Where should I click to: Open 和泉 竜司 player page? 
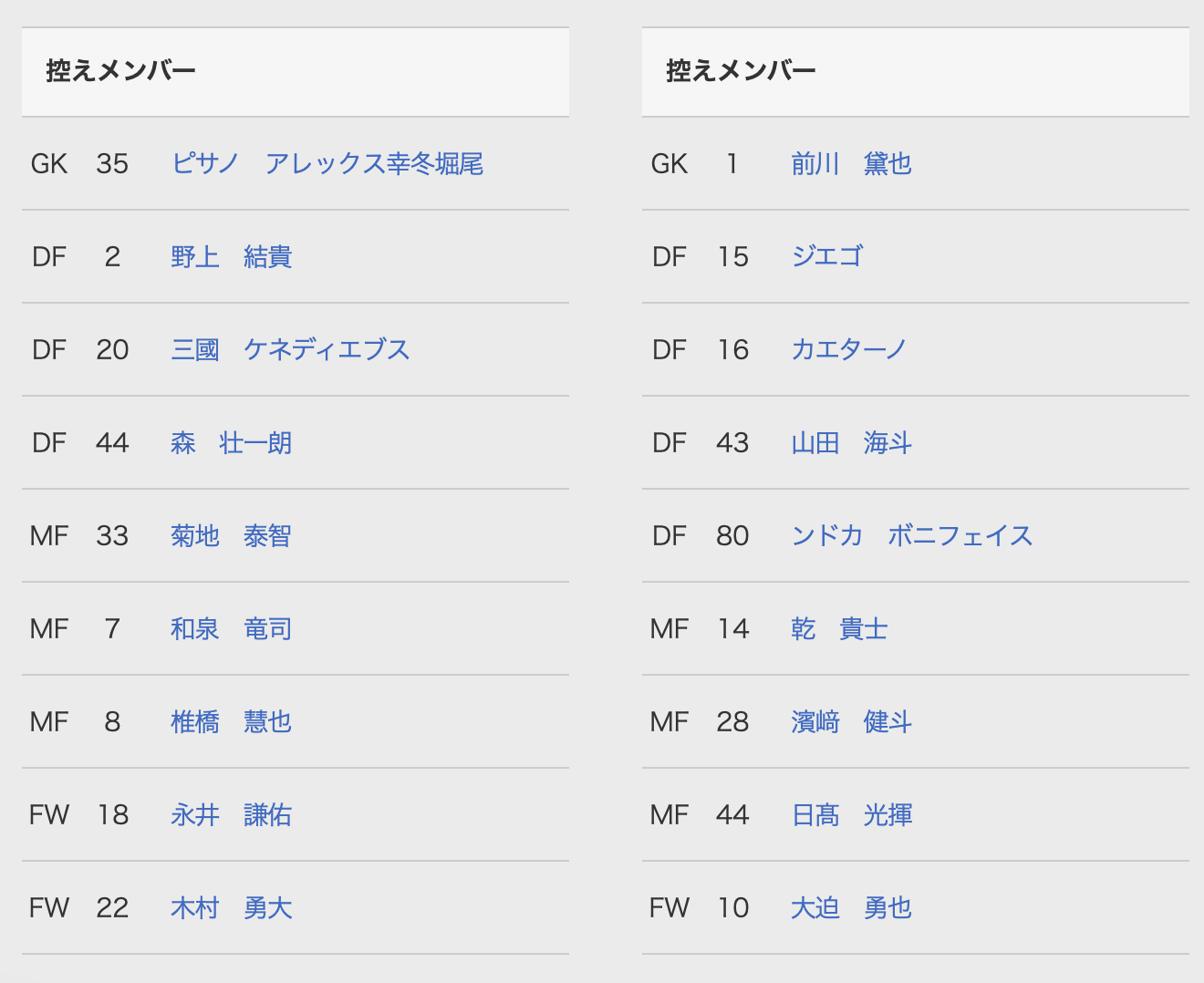[x=231, y=629]
